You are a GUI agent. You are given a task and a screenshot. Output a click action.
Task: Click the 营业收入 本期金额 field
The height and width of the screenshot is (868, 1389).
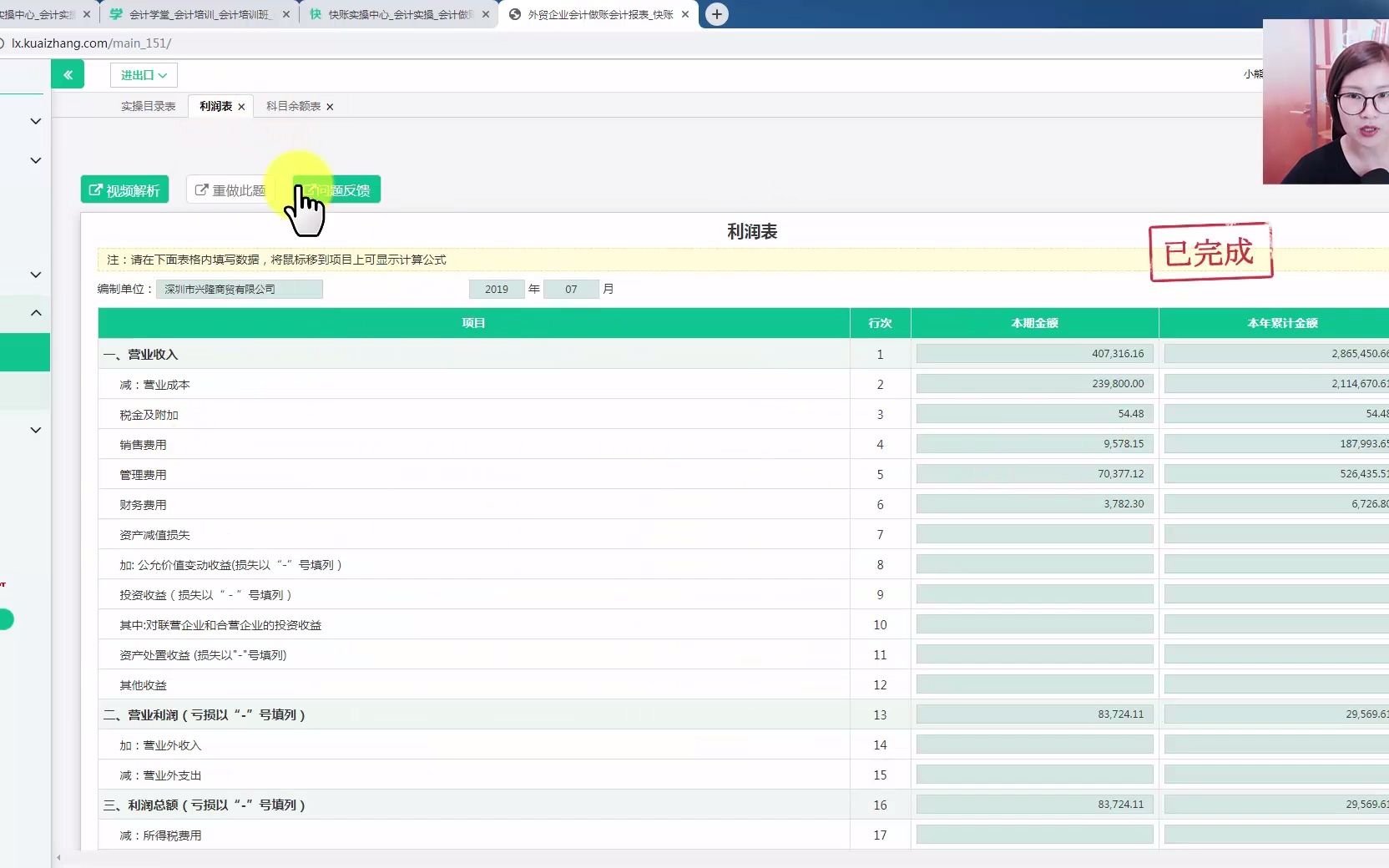[1034, 354]
